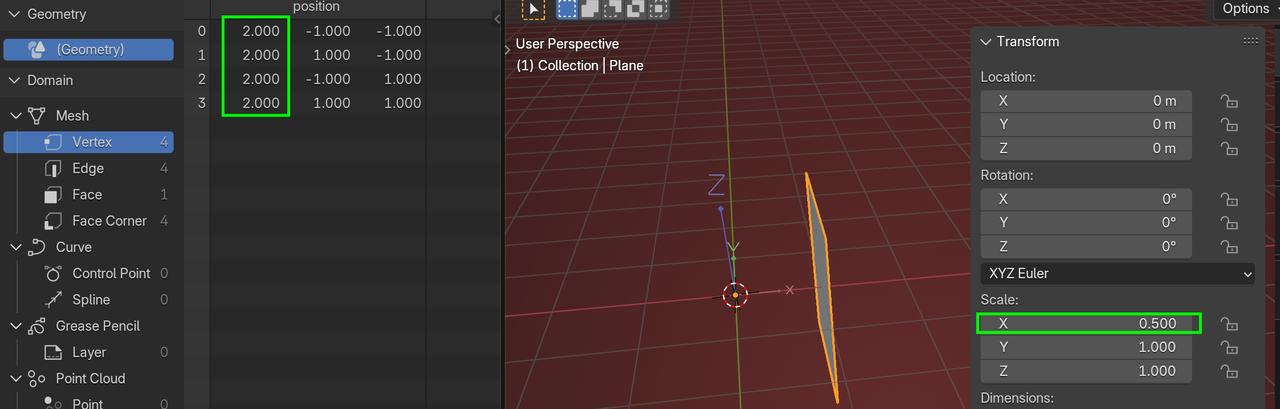Click the Location Y field
The height and width of the screenshot is (409, 1280).
coord(1086,125)
